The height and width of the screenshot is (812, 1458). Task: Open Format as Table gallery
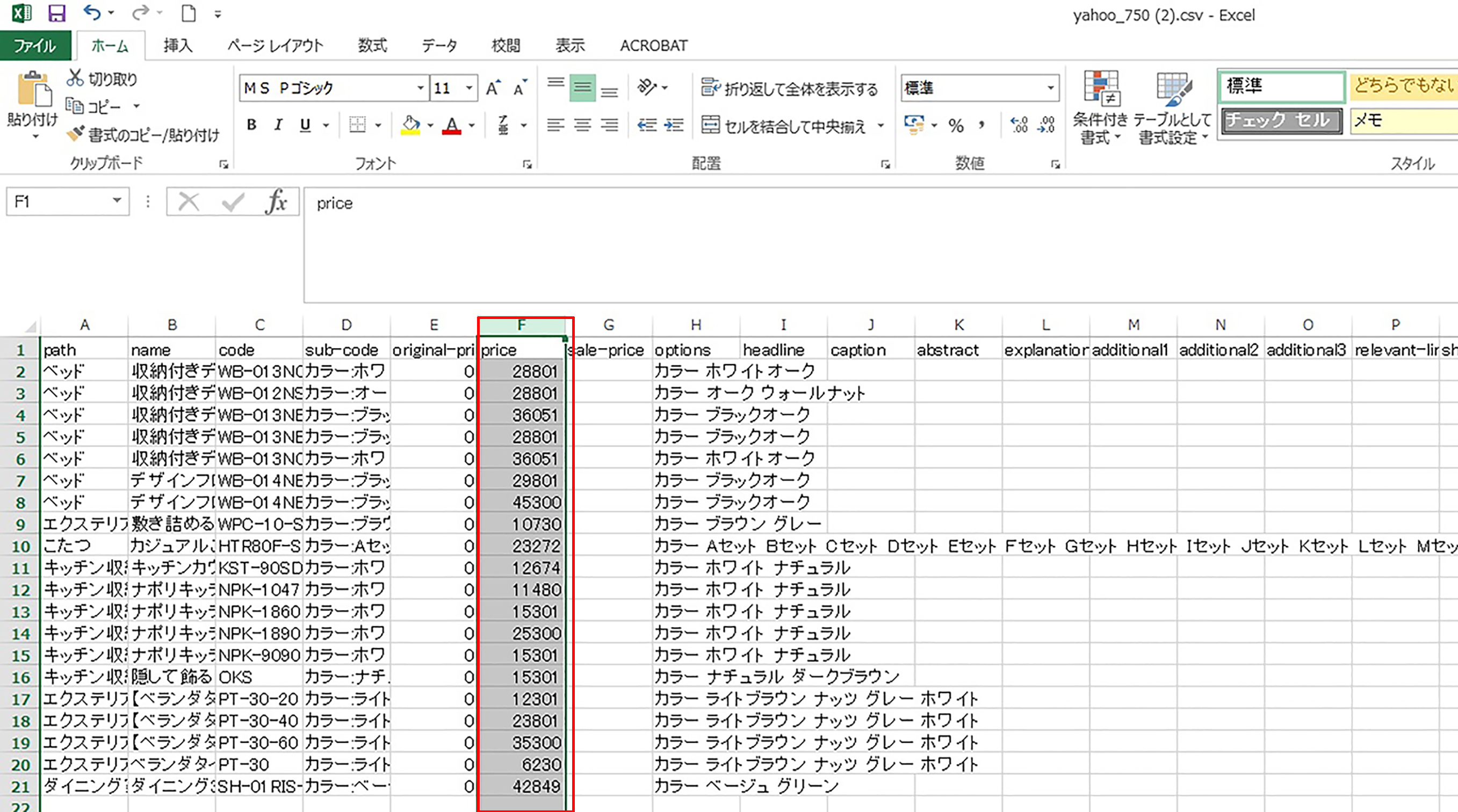tap(1173, 107)
